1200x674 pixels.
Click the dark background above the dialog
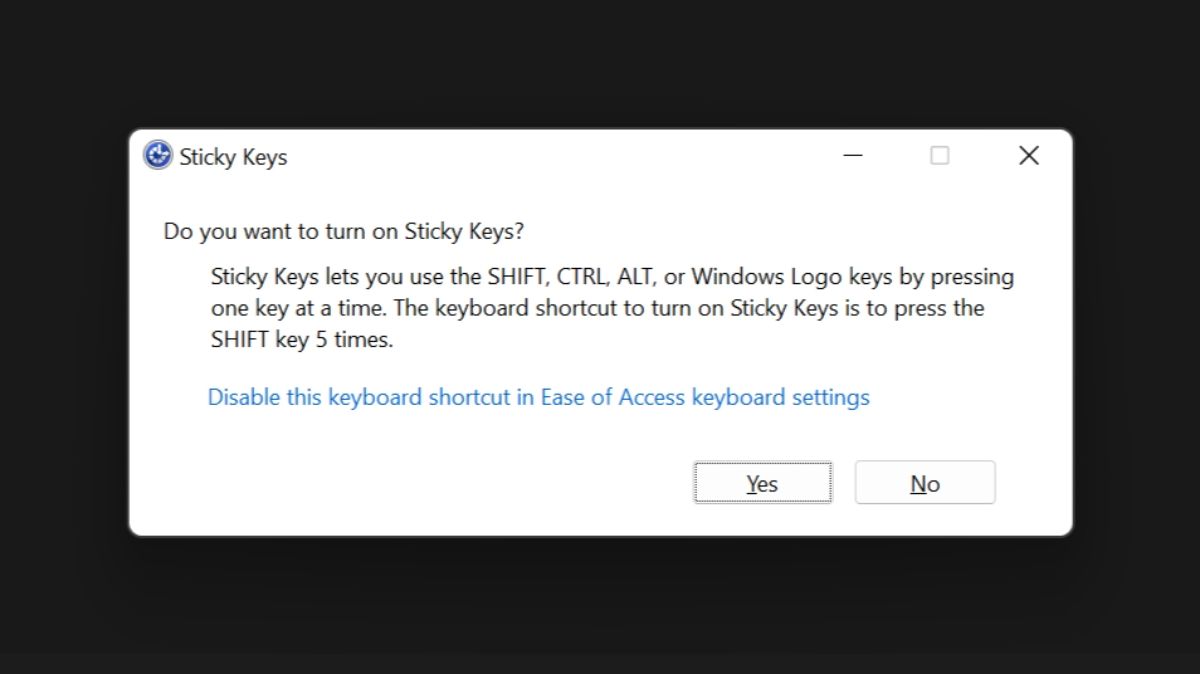[x=600, y=60]
